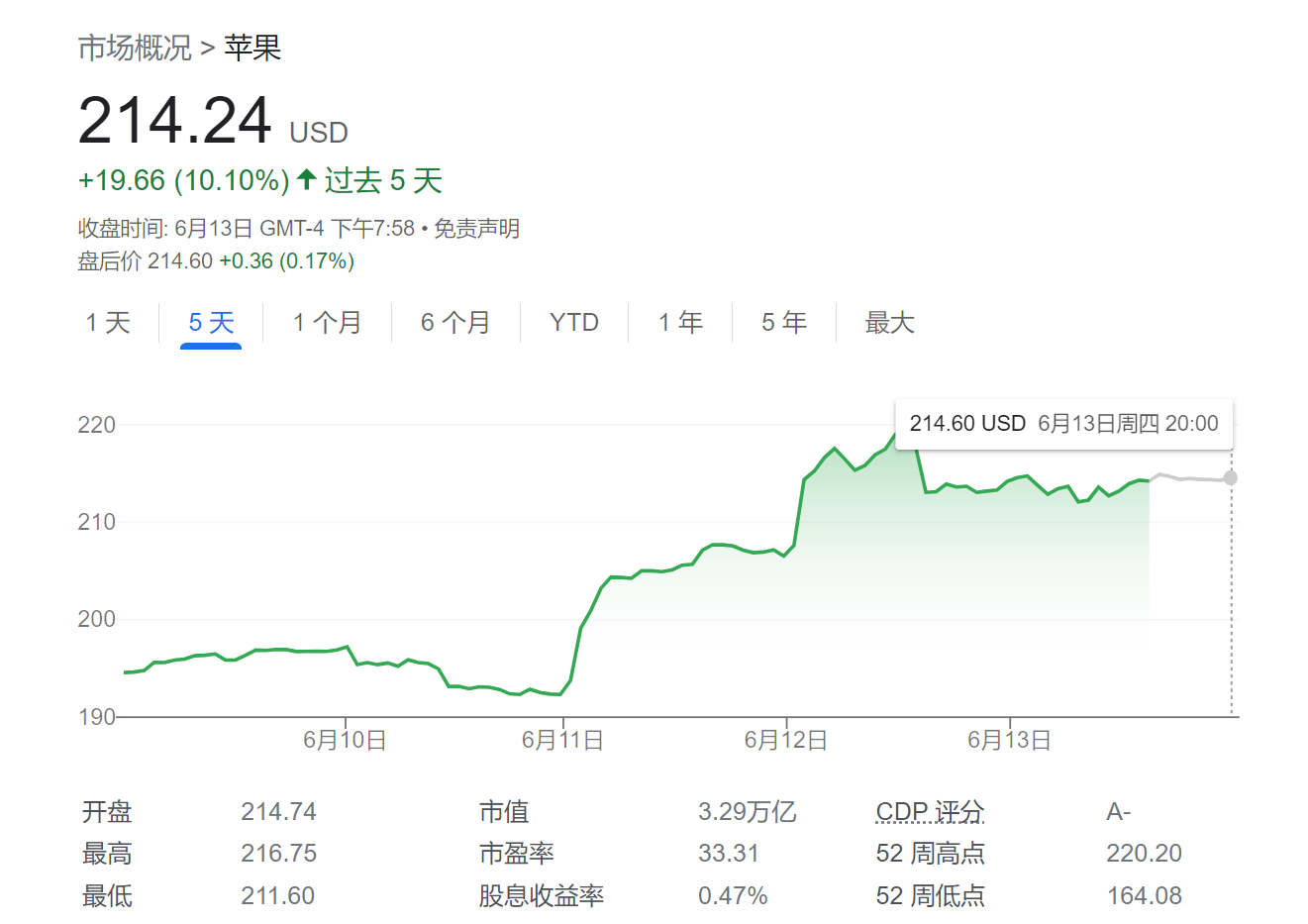The height and width of the screenshot is (924, 1308).
Task: Click the 过去 5 天 label
Action: (x=383, y=180)
